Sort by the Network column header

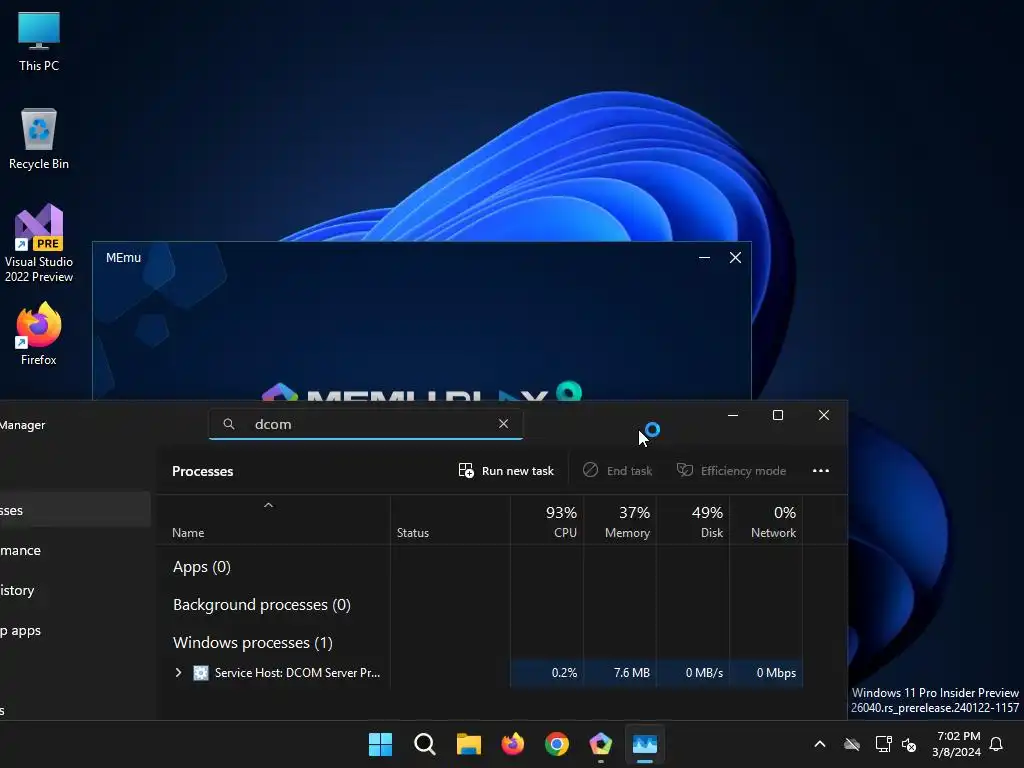pyautogui.click(x=766, y=521)
